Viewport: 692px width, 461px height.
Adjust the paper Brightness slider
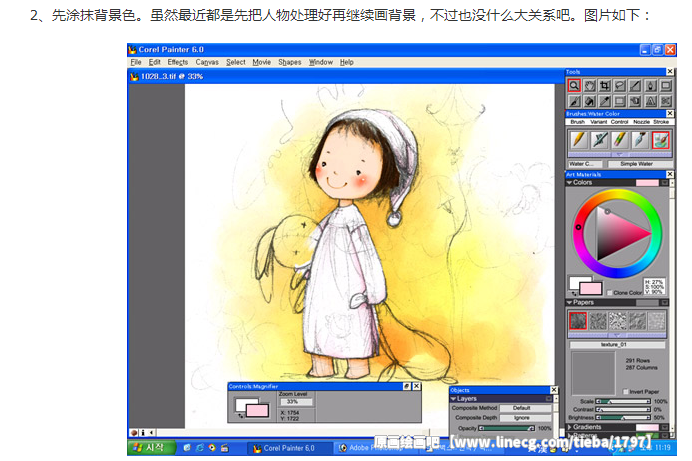[623, 417]
